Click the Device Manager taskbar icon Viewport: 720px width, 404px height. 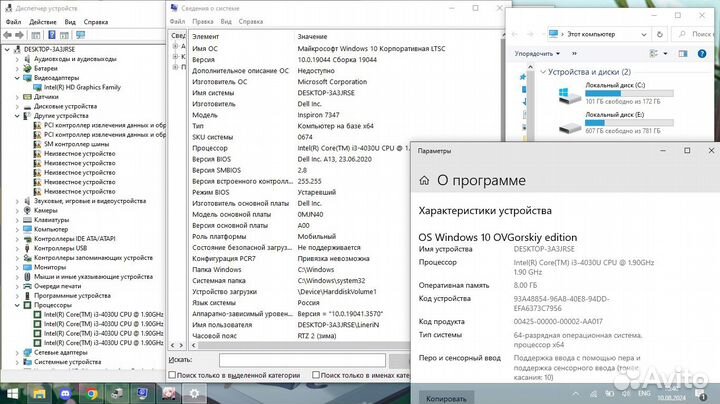click(x=117, y=393)
